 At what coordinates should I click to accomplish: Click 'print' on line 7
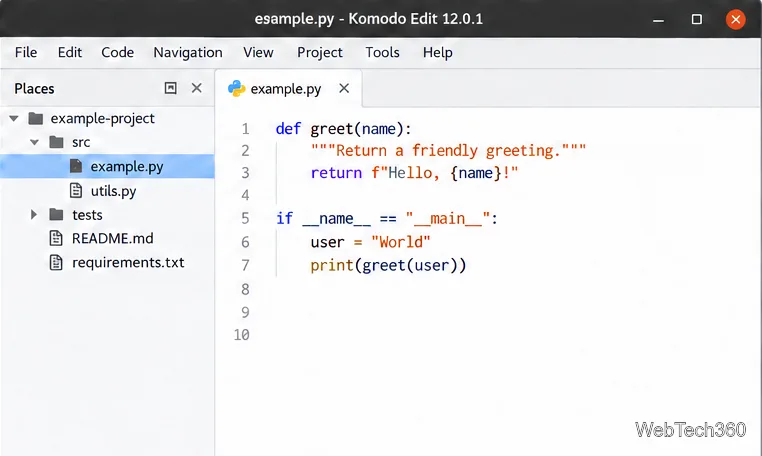tap(332, 265)
